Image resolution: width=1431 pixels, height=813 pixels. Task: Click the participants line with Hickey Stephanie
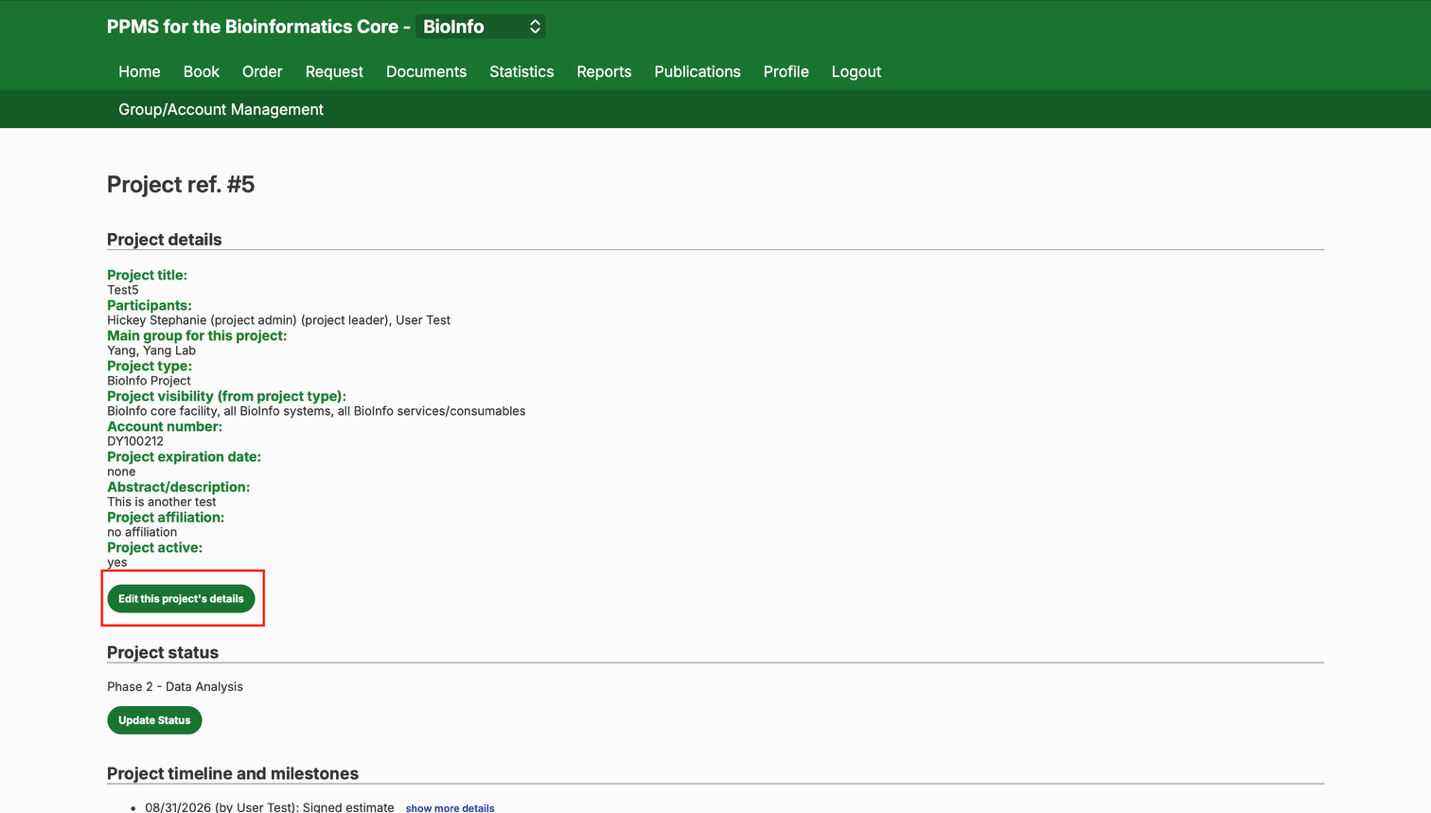[x=279, y=320]
